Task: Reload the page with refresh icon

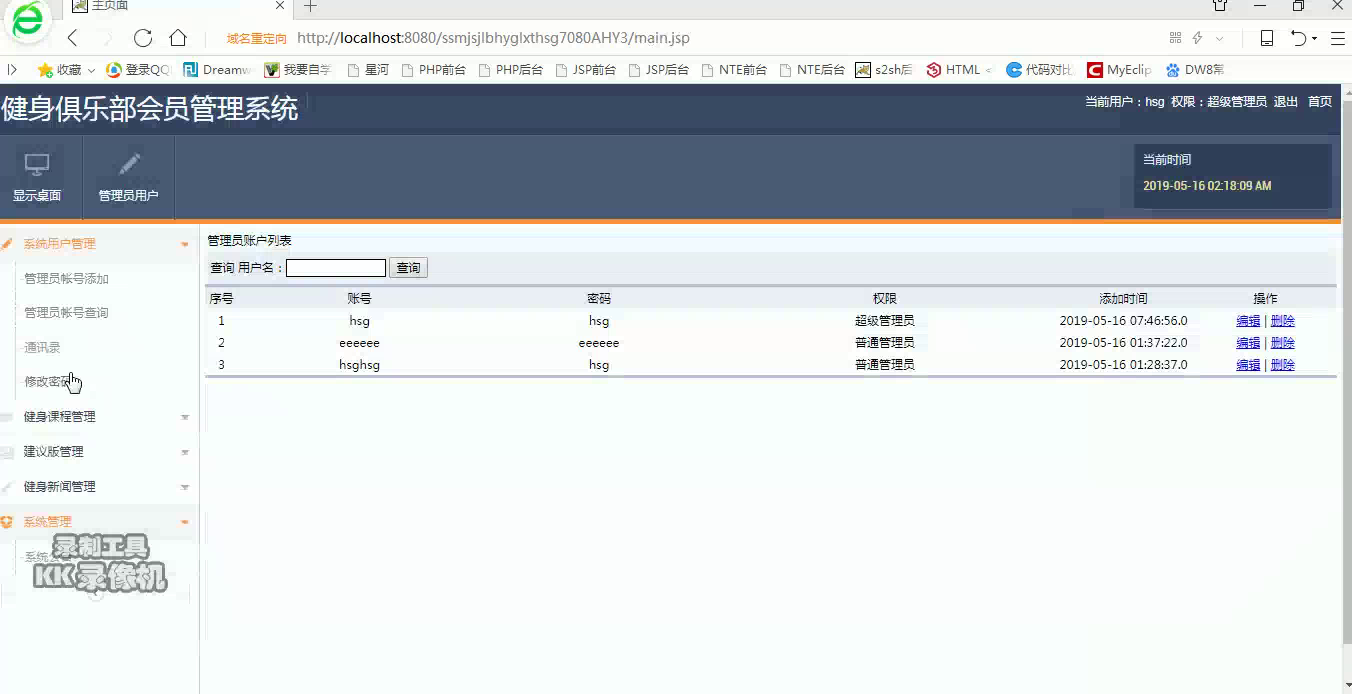Action: point(143,38)
